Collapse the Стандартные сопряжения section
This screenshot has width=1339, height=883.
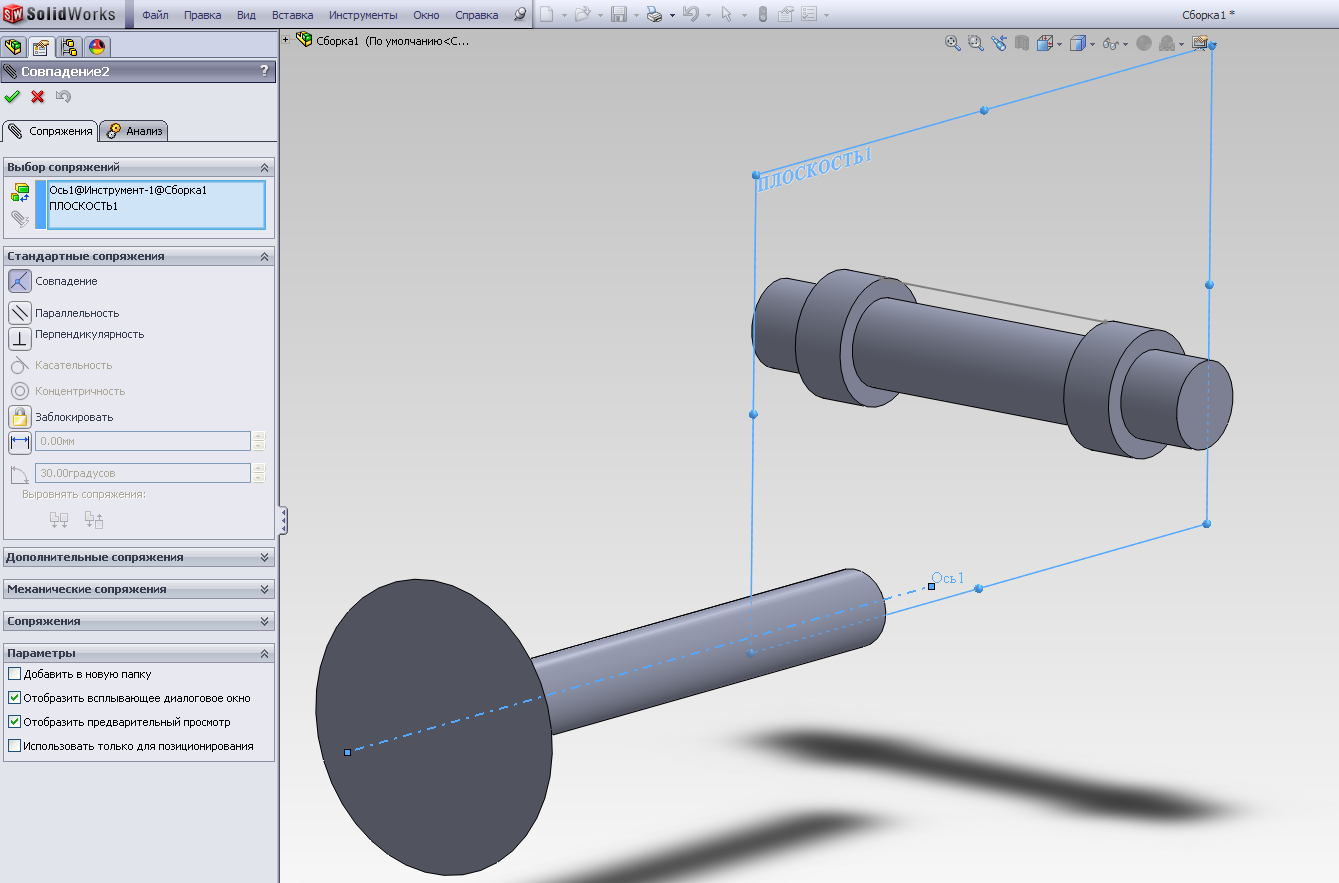coord(265,256)
